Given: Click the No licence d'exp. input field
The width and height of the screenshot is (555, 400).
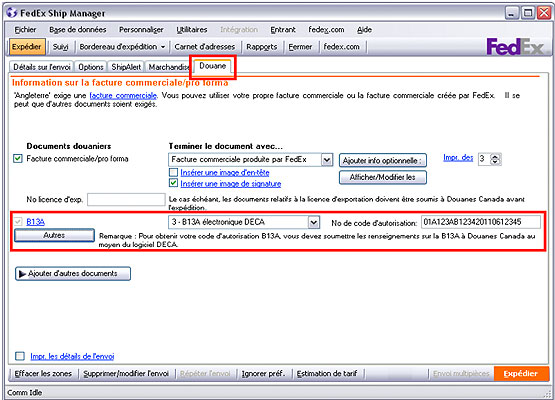Looking at the screenshot, I should 126,199.
